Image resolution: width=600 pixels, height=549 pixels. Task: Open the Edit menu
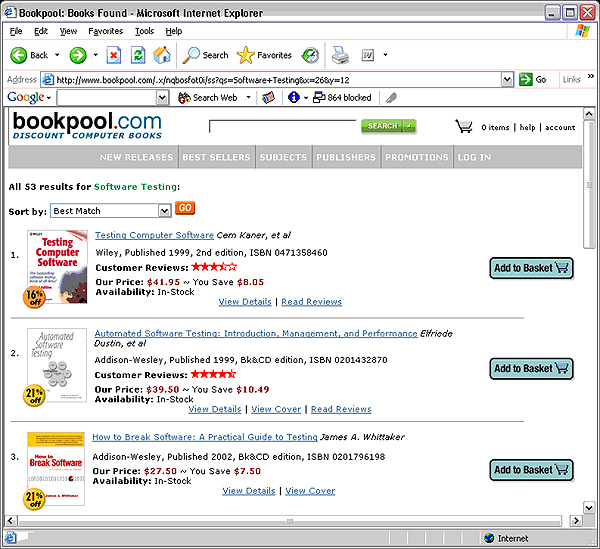pos(41,31)
